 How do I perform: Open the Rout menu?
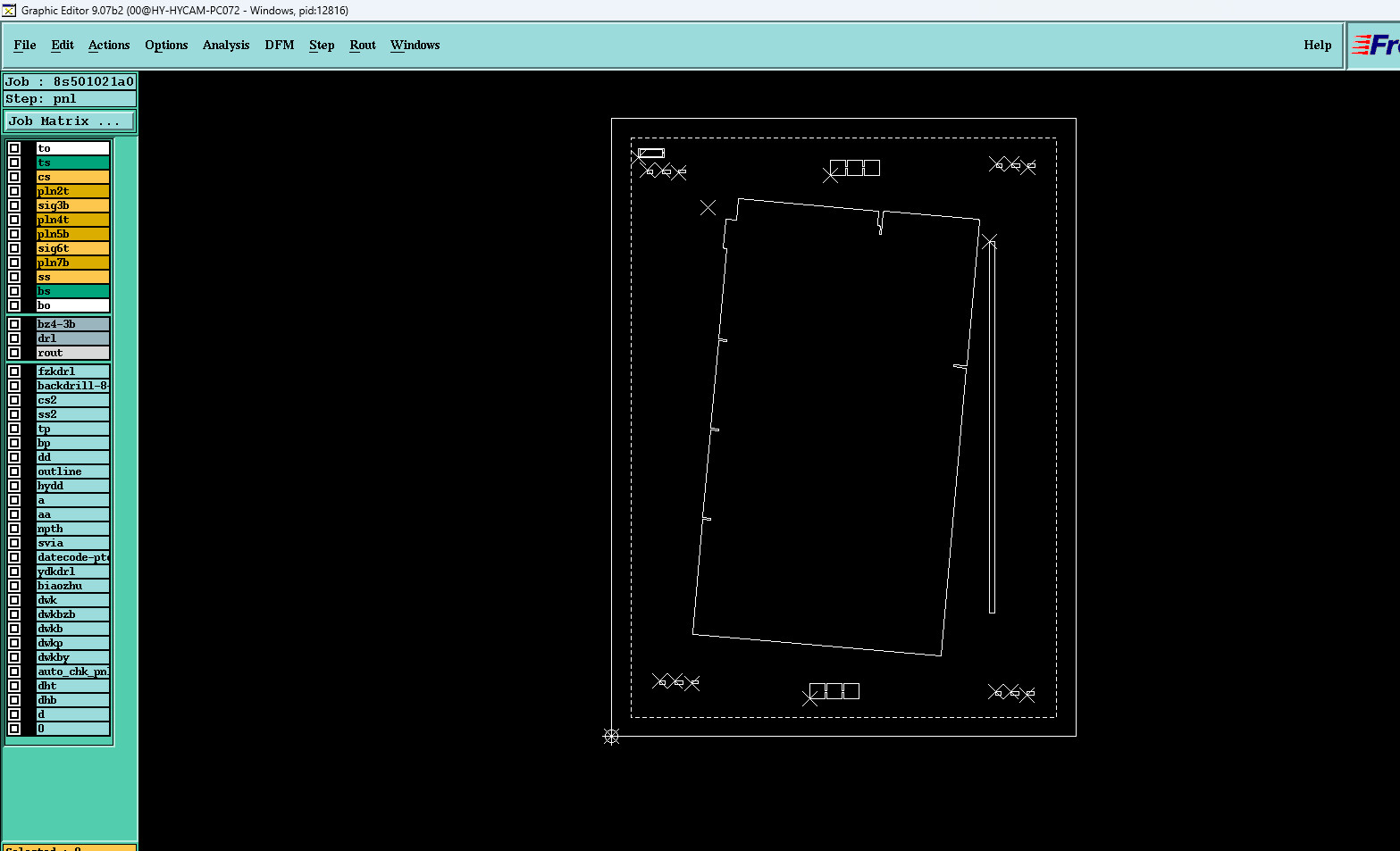pyautogui.click(x=363, y=45)
